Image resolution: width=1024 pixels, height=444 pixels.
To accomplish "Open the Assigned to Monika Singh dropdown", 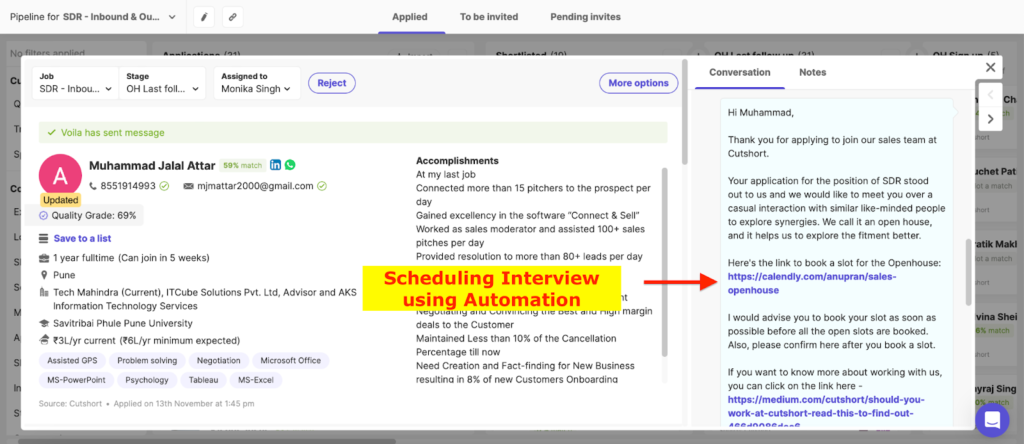I will point(257,83).
